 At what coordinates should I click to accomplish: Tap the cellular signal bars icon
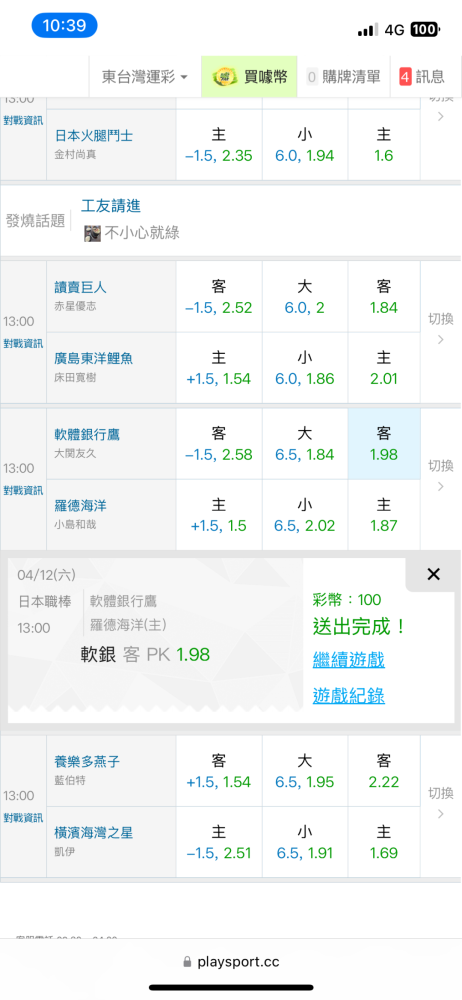[368, 30]
